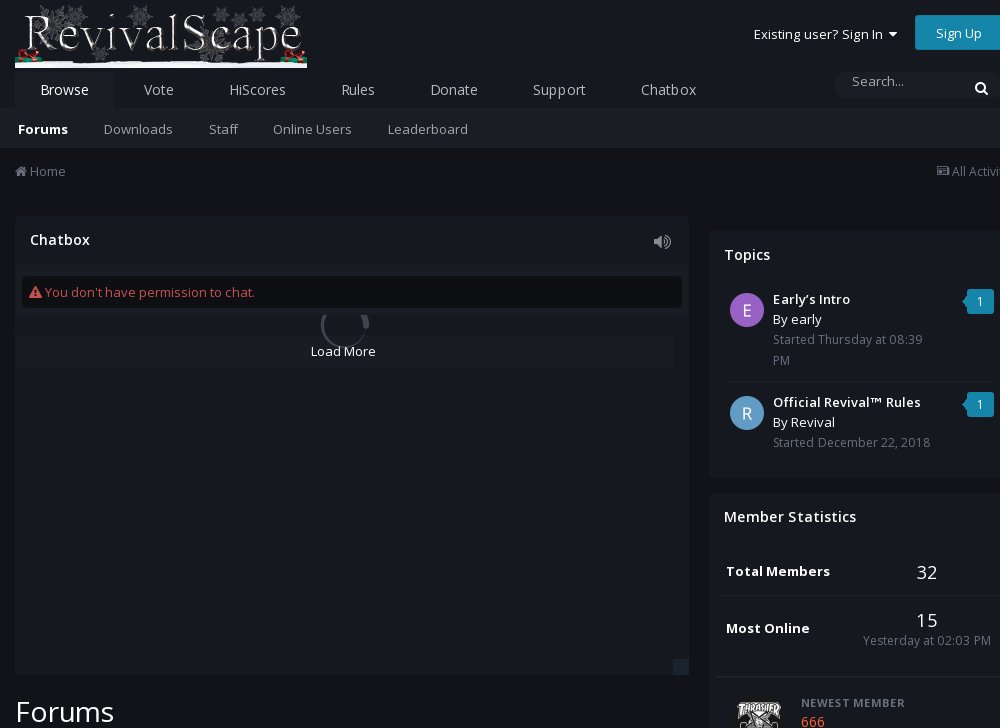This screenshot has height=728, width=1000.
Task: Click the RevivalScape logo
Action: coord(161,36)
